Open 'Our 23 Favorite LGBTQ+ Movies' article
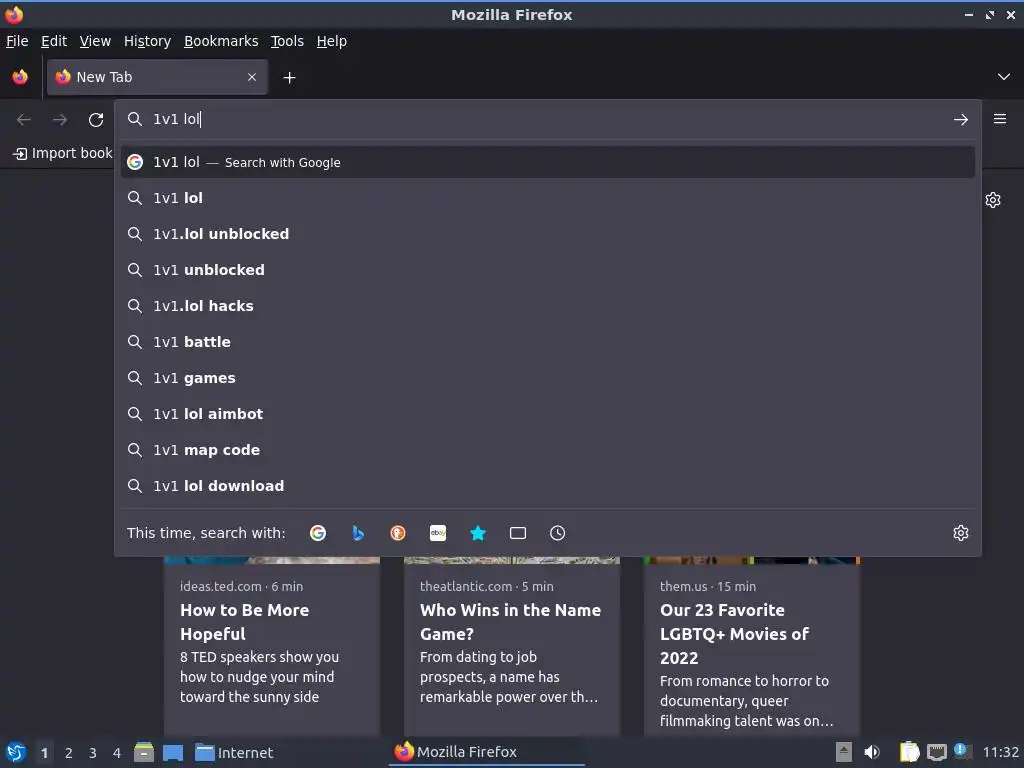The height and width of the screenshot is (768, 1024). pos(752,645)
